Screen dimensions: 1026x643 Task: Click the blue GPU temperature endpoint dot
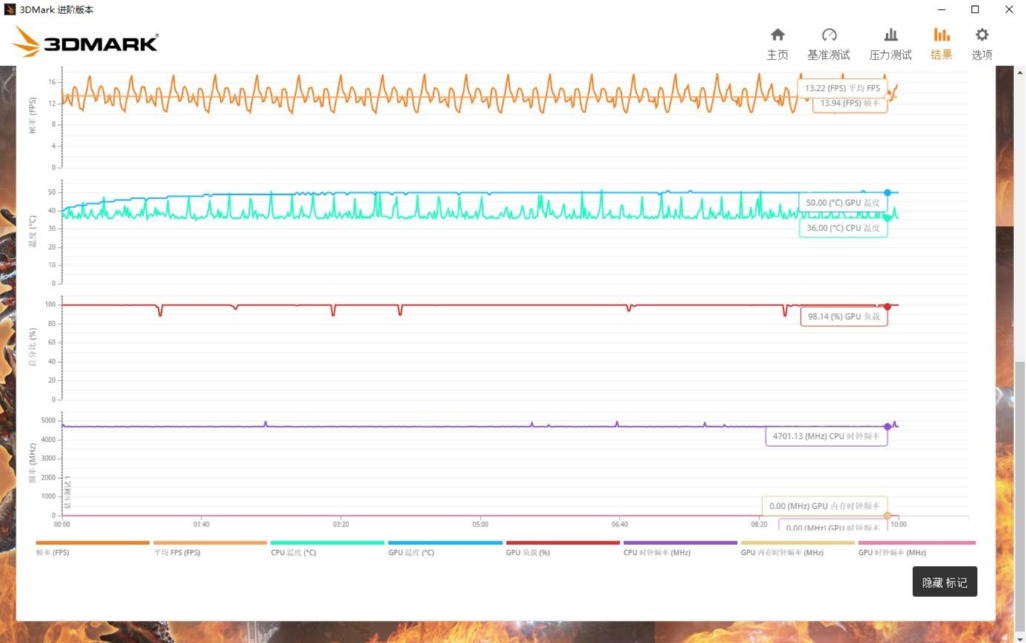[888, 190]
